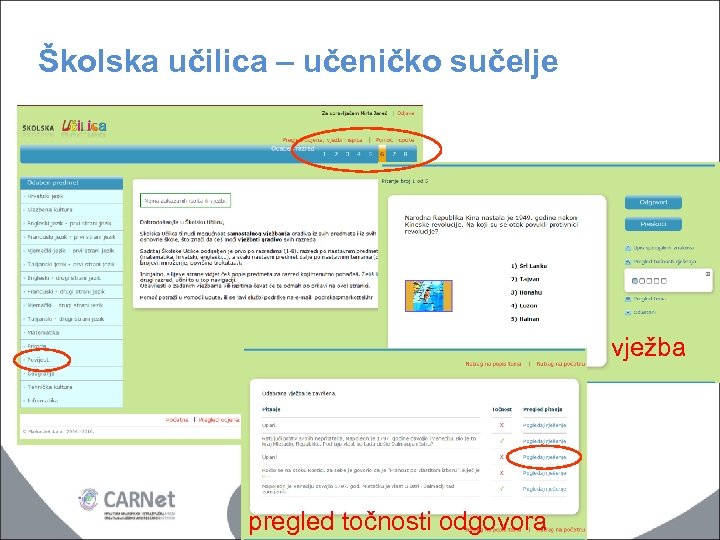Click the Pregled teme link text
Viewport: 720px width, 540px height.
[x=650, y=299]
